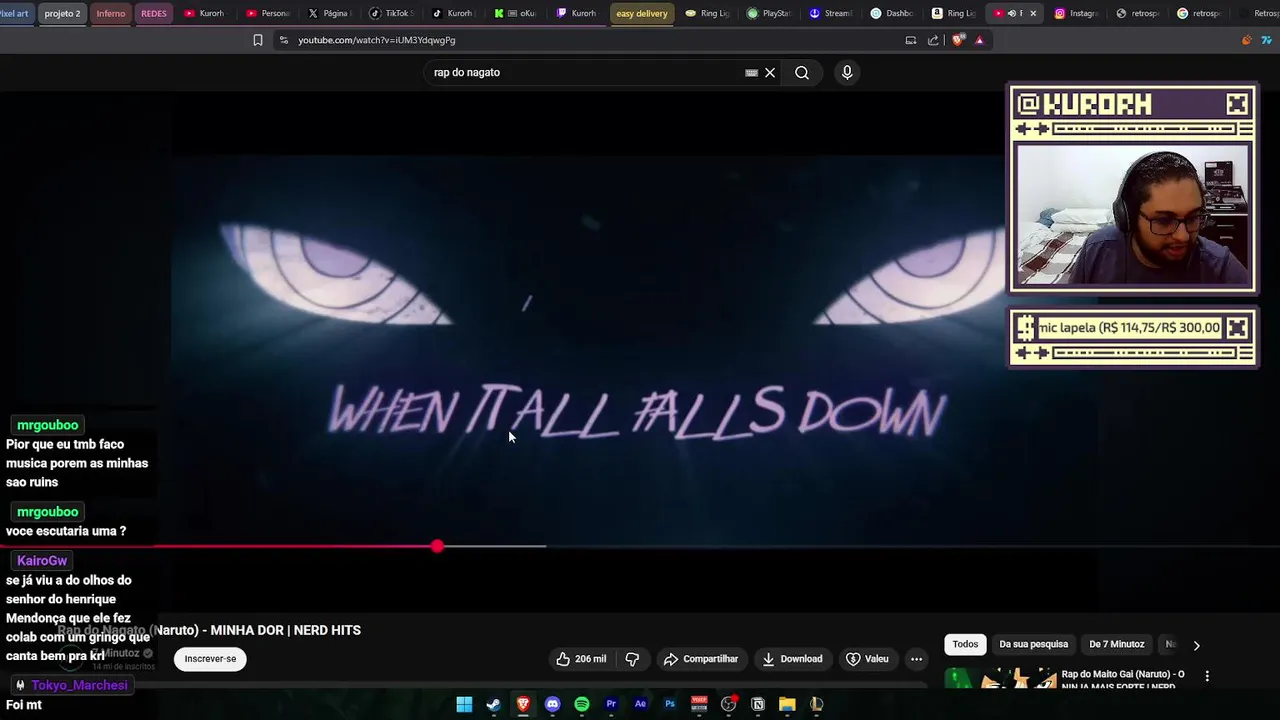The image size is (1280, 720).
Task: Click the Brave browser taskbar icon
Action: pos(523,704)
